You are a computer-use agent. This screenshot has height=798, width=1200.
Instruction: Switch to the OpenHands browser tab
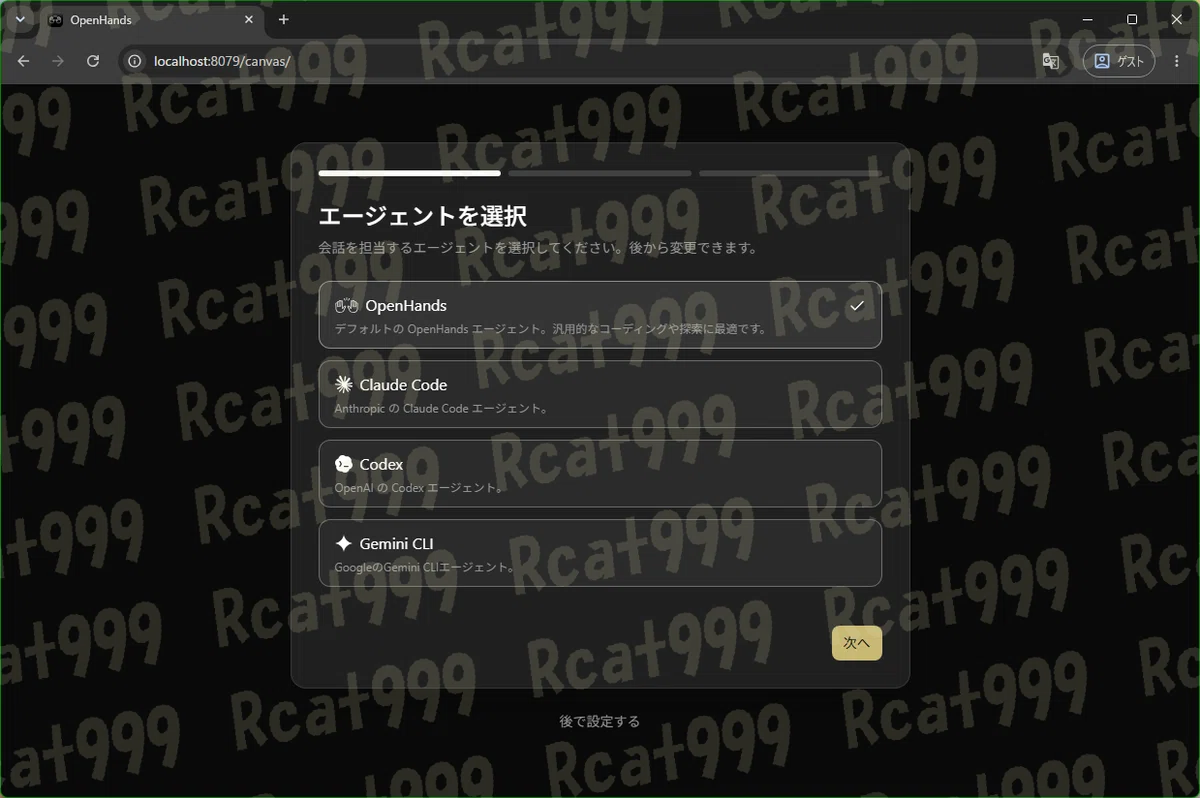coord(152,20)
